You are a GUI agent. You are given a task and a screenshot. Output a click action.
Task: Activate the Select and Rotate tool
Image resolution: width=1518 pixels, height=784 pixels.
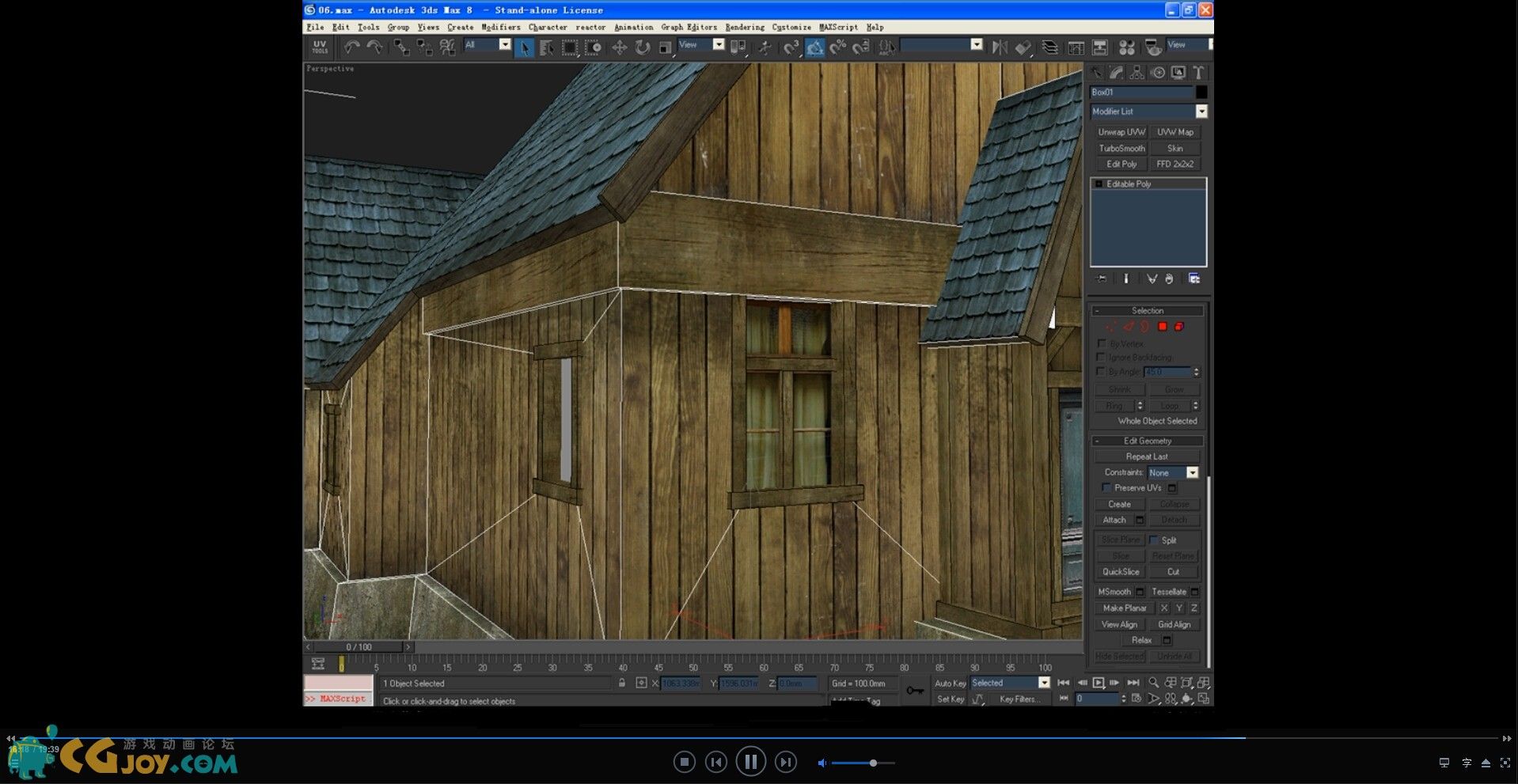643,47
